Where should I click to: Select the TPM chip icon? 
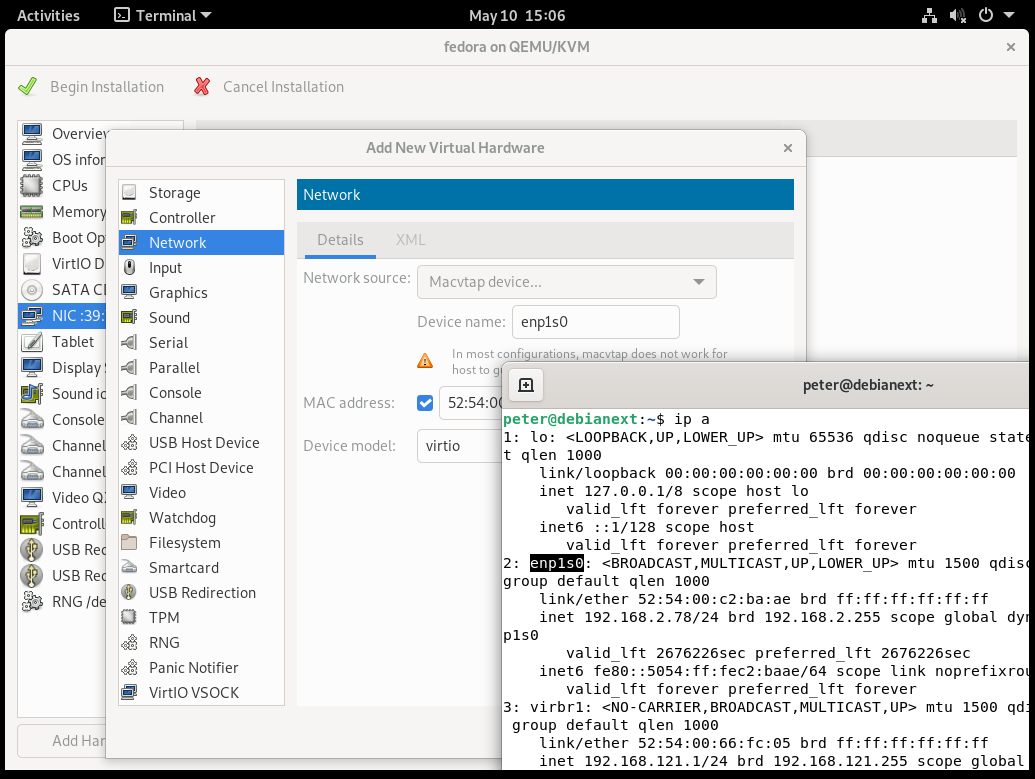pos(129,618)
